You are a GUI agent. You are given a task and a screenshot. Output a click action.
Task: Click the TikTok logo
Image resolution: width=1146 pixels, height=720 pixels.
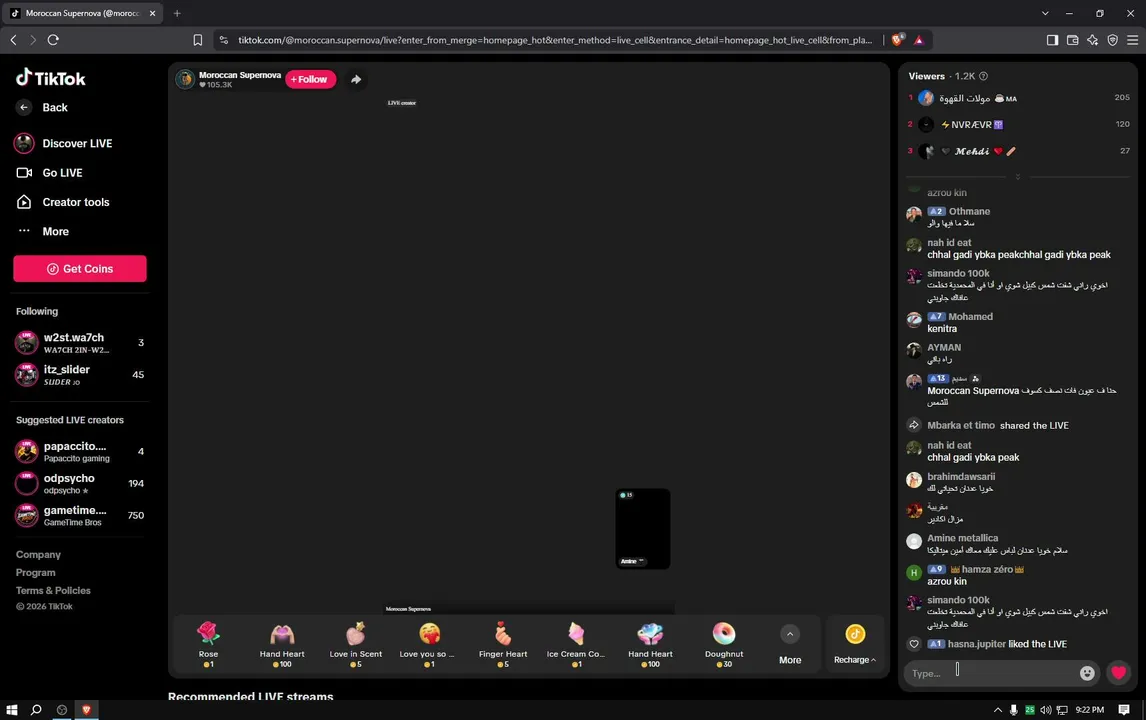pyautogui.click(x=50, y=77)
